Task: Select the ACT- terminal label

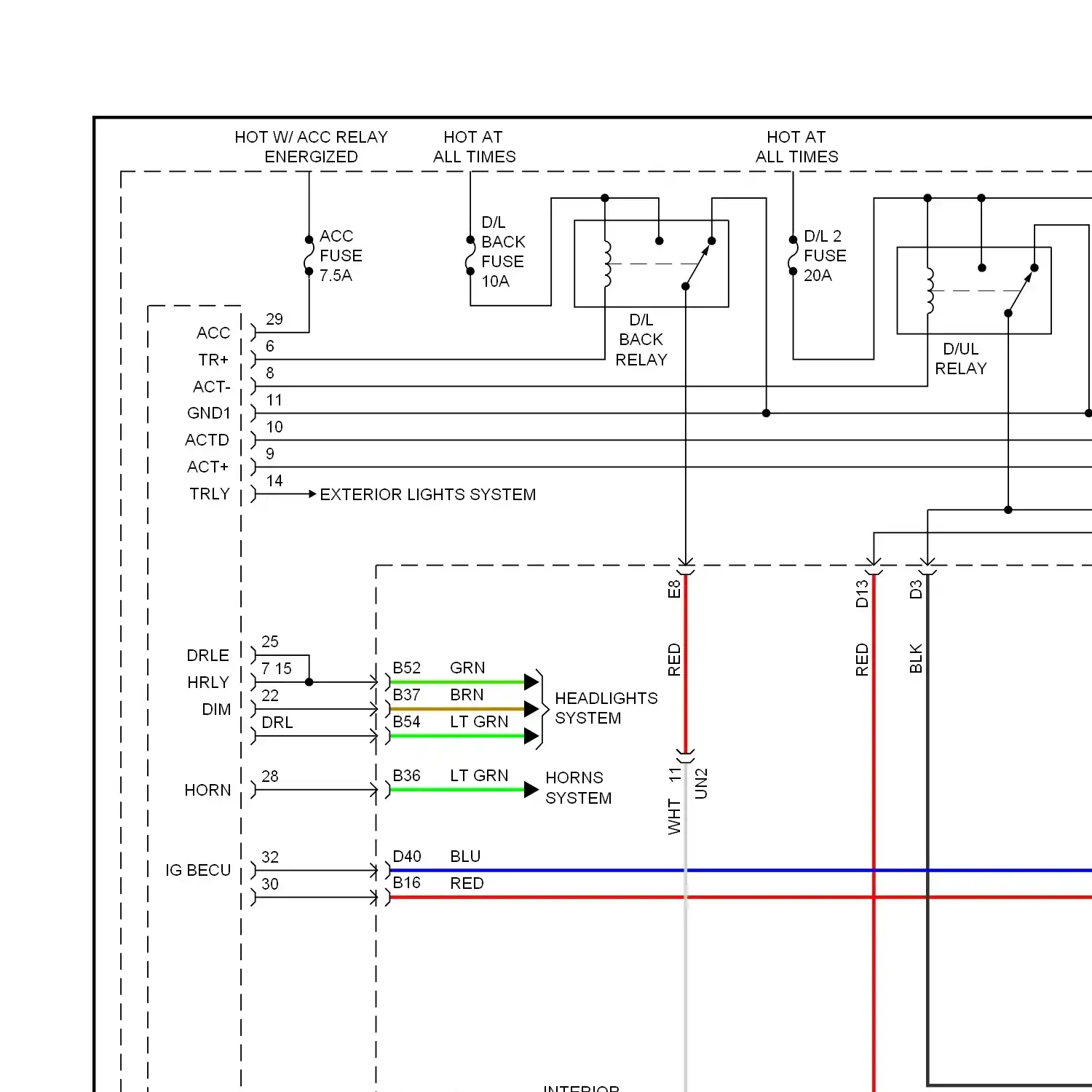Action: 211,387
